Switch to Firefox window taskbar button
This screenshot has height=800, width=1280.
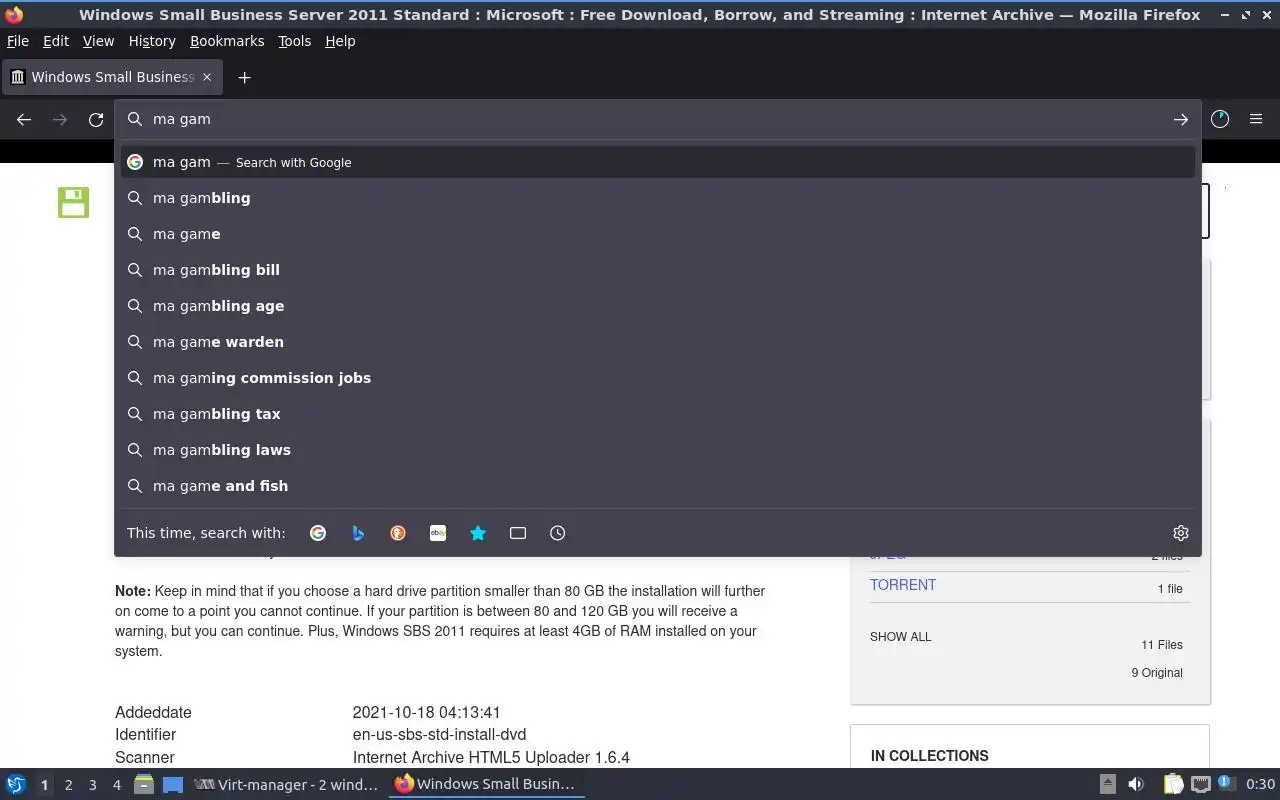tap(487, 784)
